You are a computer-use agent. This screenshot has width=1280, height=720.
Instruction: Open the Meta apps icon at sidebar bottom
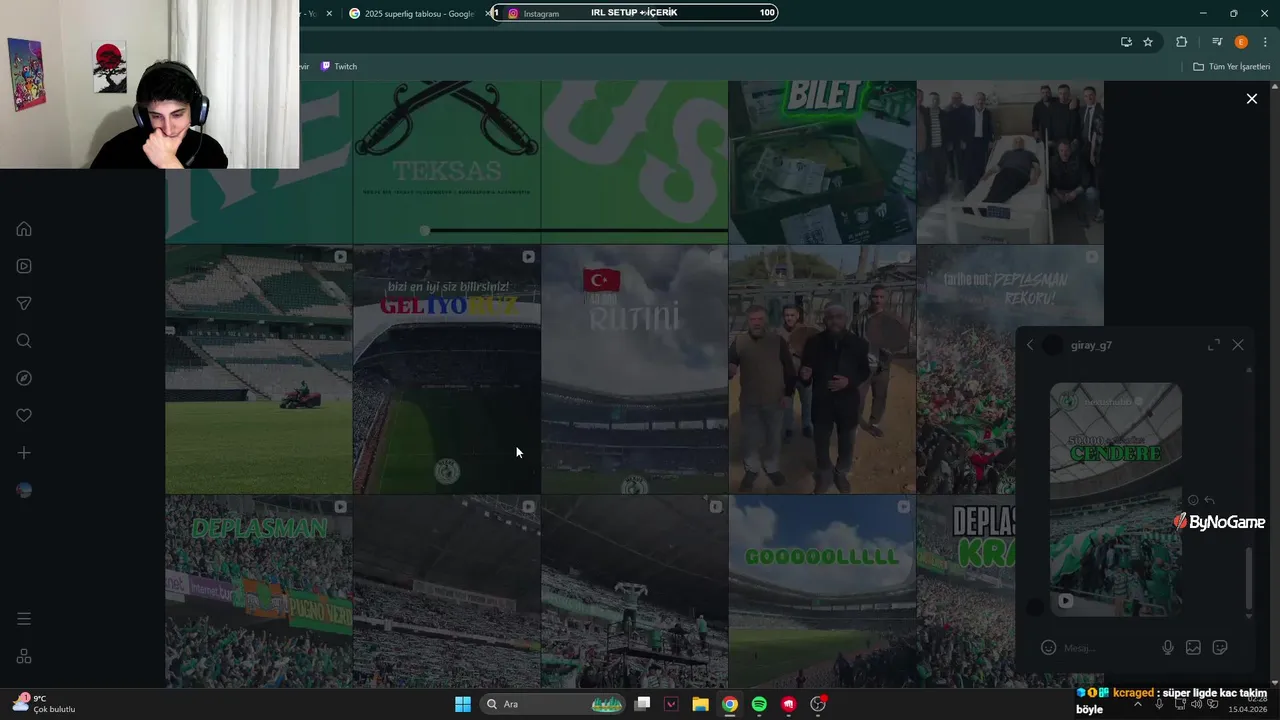24,656
